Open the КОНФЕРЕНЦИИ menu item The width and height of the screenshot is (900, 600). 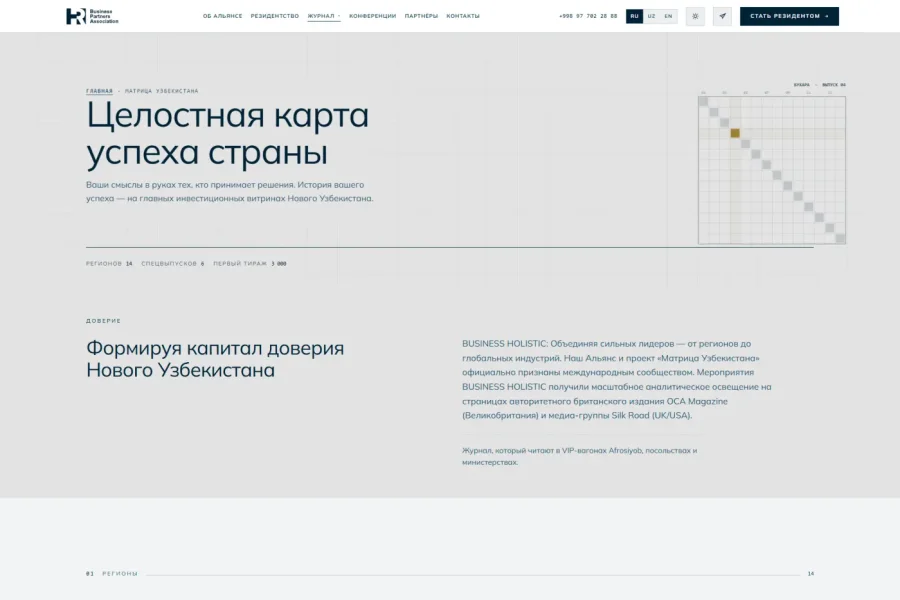[x=373, y=16]
